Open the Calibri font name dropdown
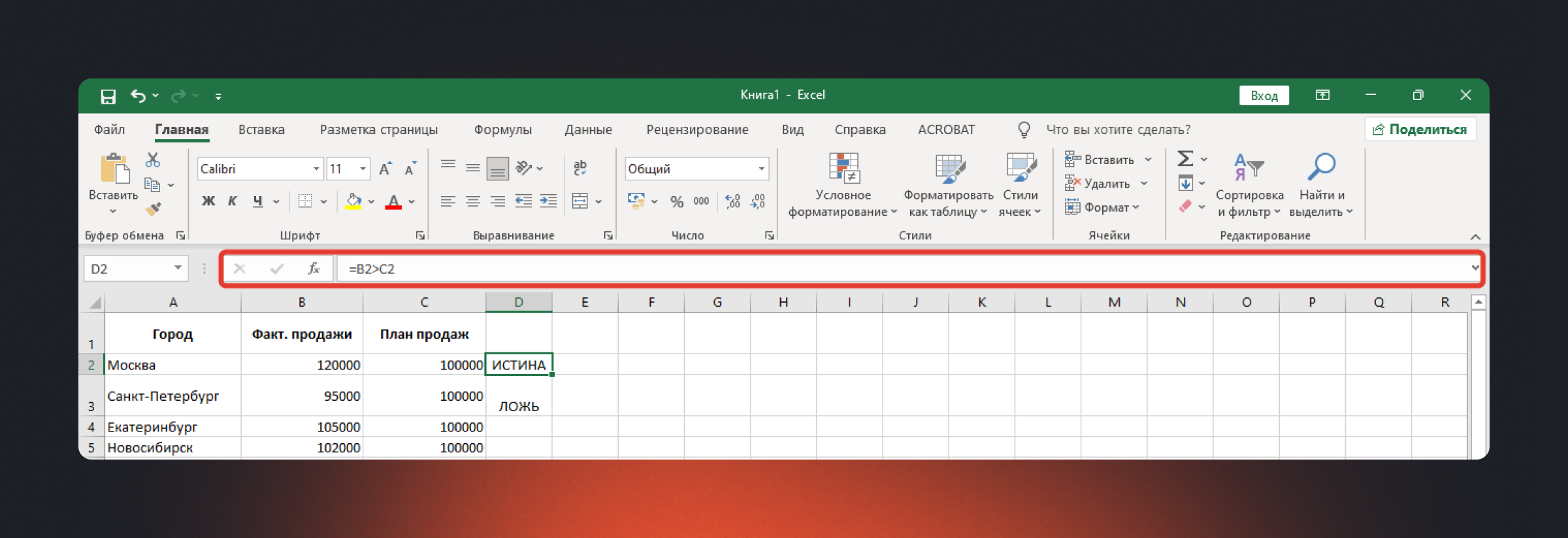This screenshot has width=1568, height=538. (316, 169)
